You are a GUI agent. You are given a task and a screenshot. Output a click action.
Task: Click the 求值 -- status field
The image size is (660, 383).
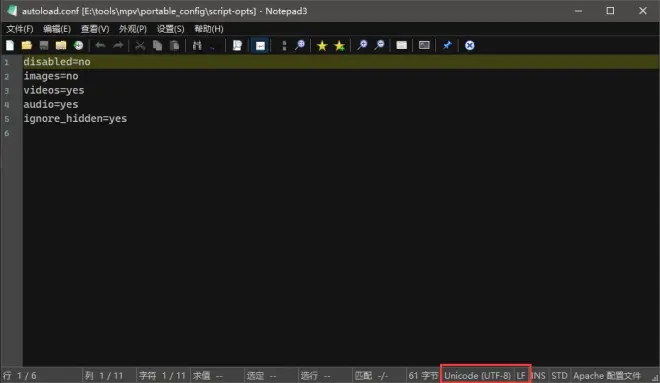pos(217,375)
